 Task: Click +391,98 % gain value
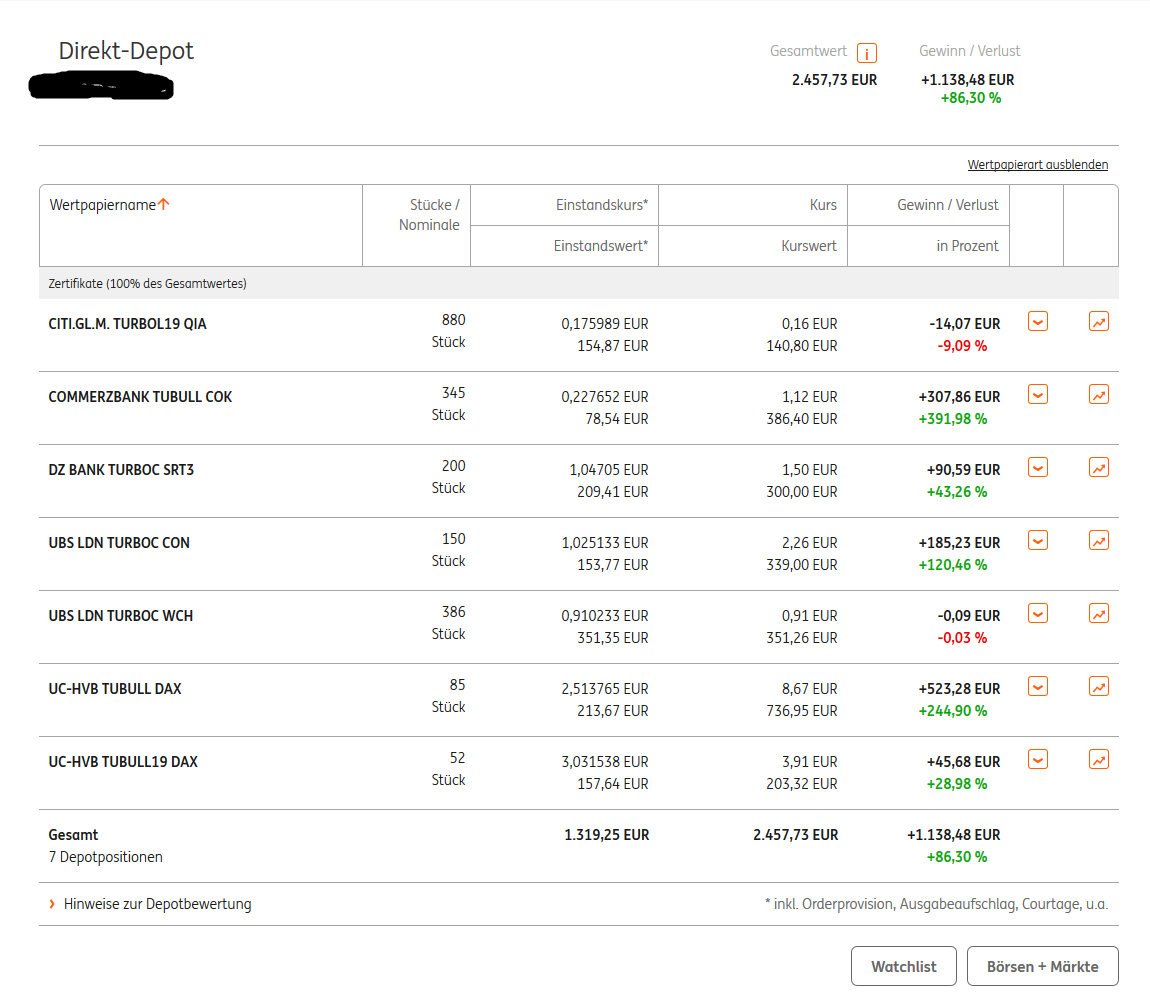953,419
